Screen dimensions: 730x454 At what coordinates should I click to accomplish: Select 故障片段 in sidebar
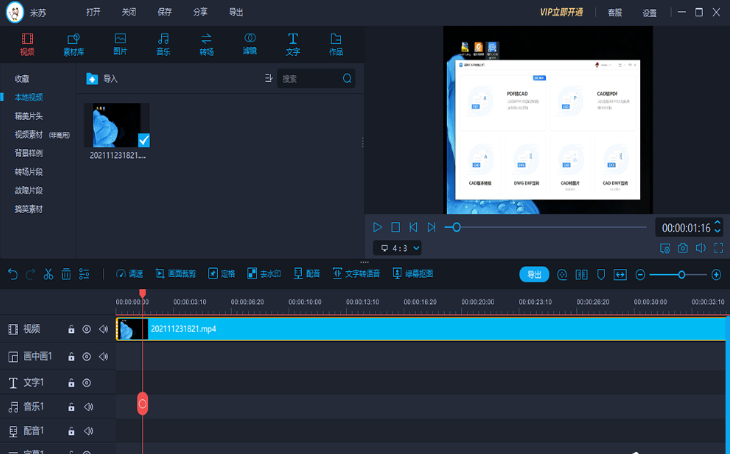[x=29, y=190]
